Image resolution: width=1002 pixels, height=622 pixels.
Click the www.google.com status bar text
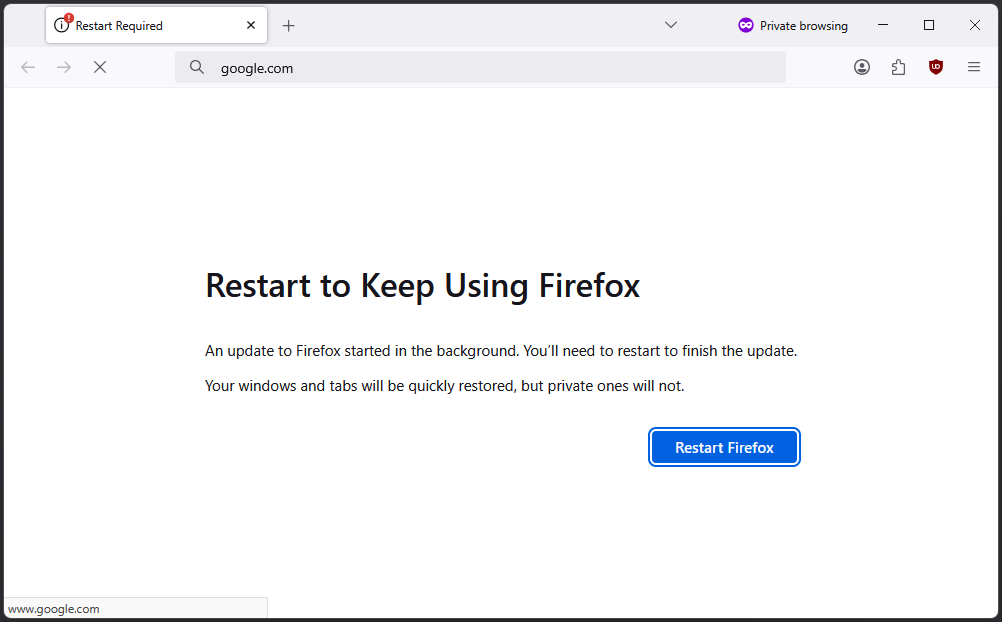(54, 609)
